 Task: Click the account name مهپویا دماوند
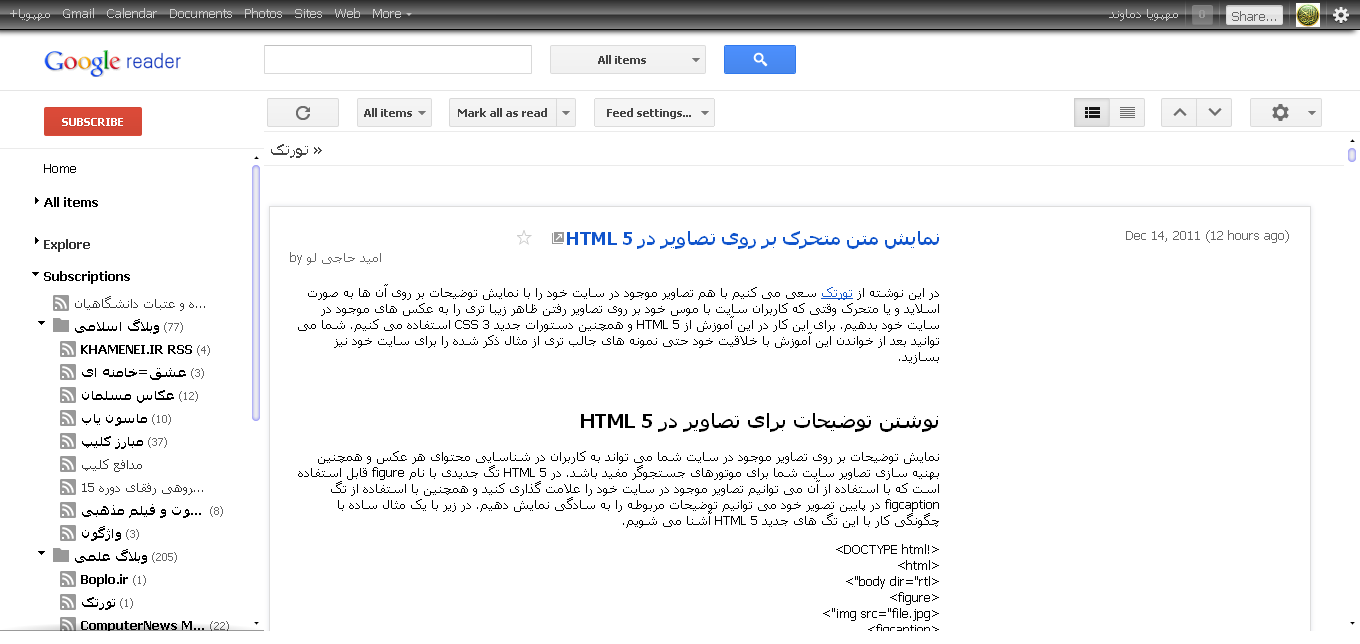tap(1144, 15)
